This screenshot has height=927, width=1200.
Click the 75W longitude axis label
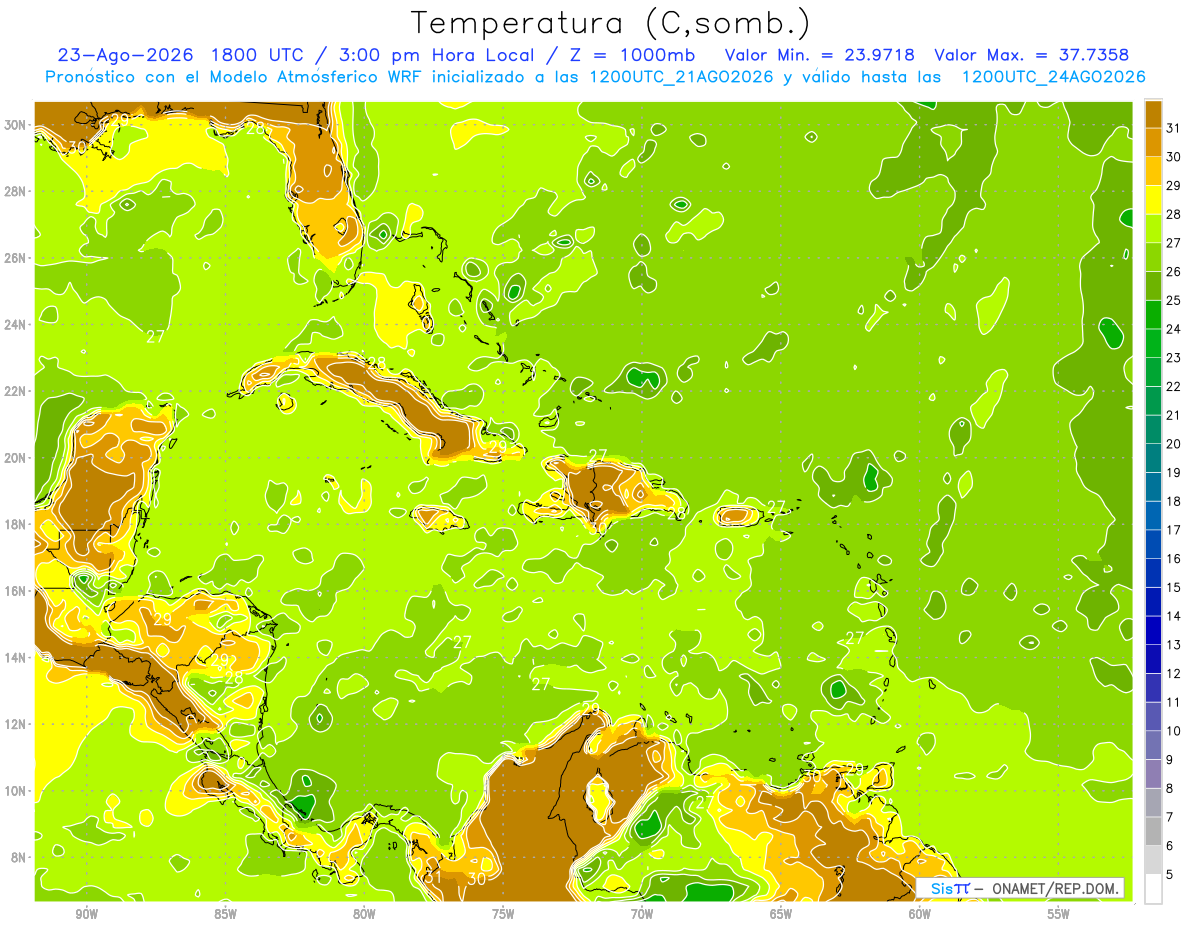[x=503, y=914]
